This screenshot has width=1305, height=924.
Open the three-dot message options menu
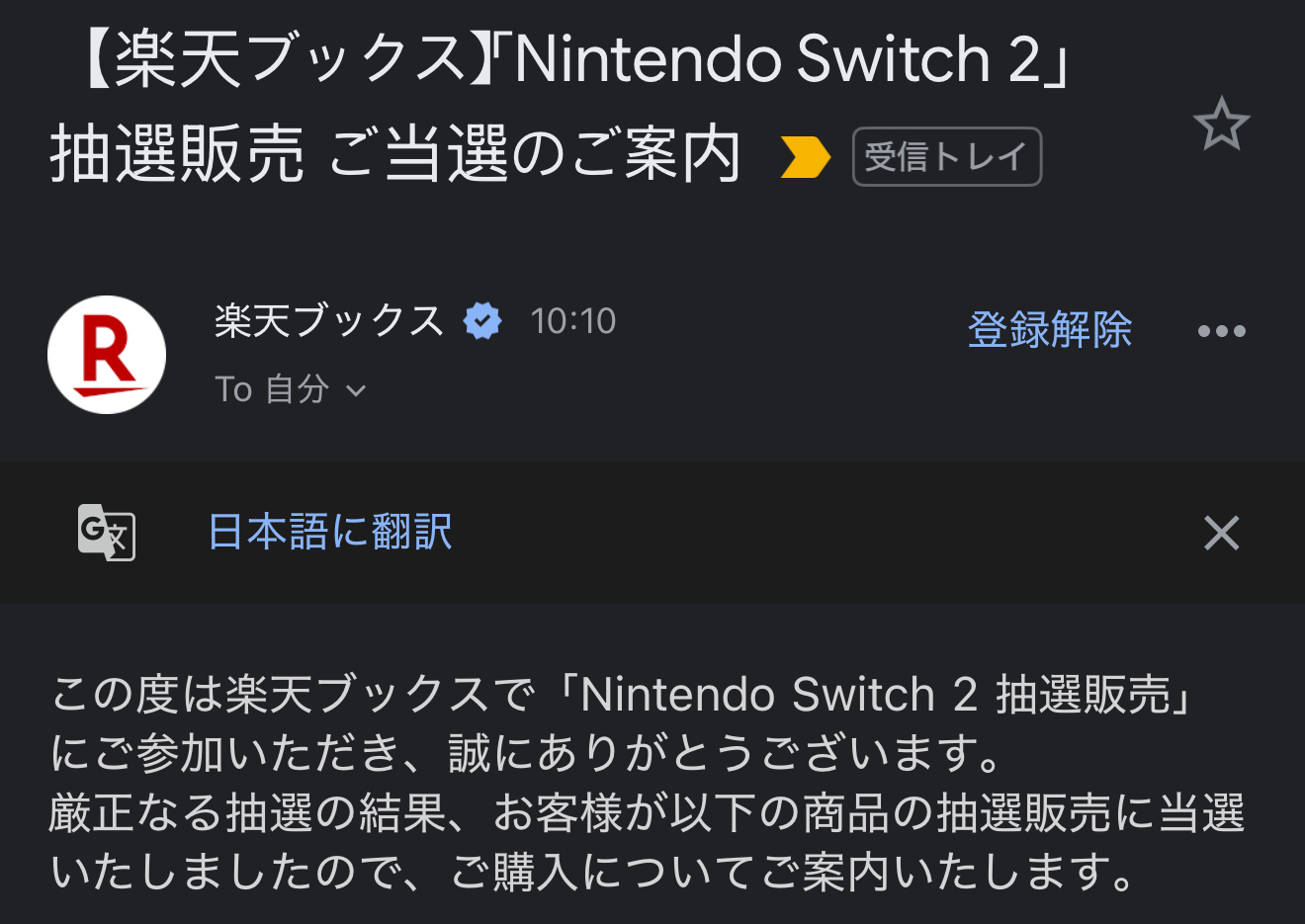[x=1222, y=331]
